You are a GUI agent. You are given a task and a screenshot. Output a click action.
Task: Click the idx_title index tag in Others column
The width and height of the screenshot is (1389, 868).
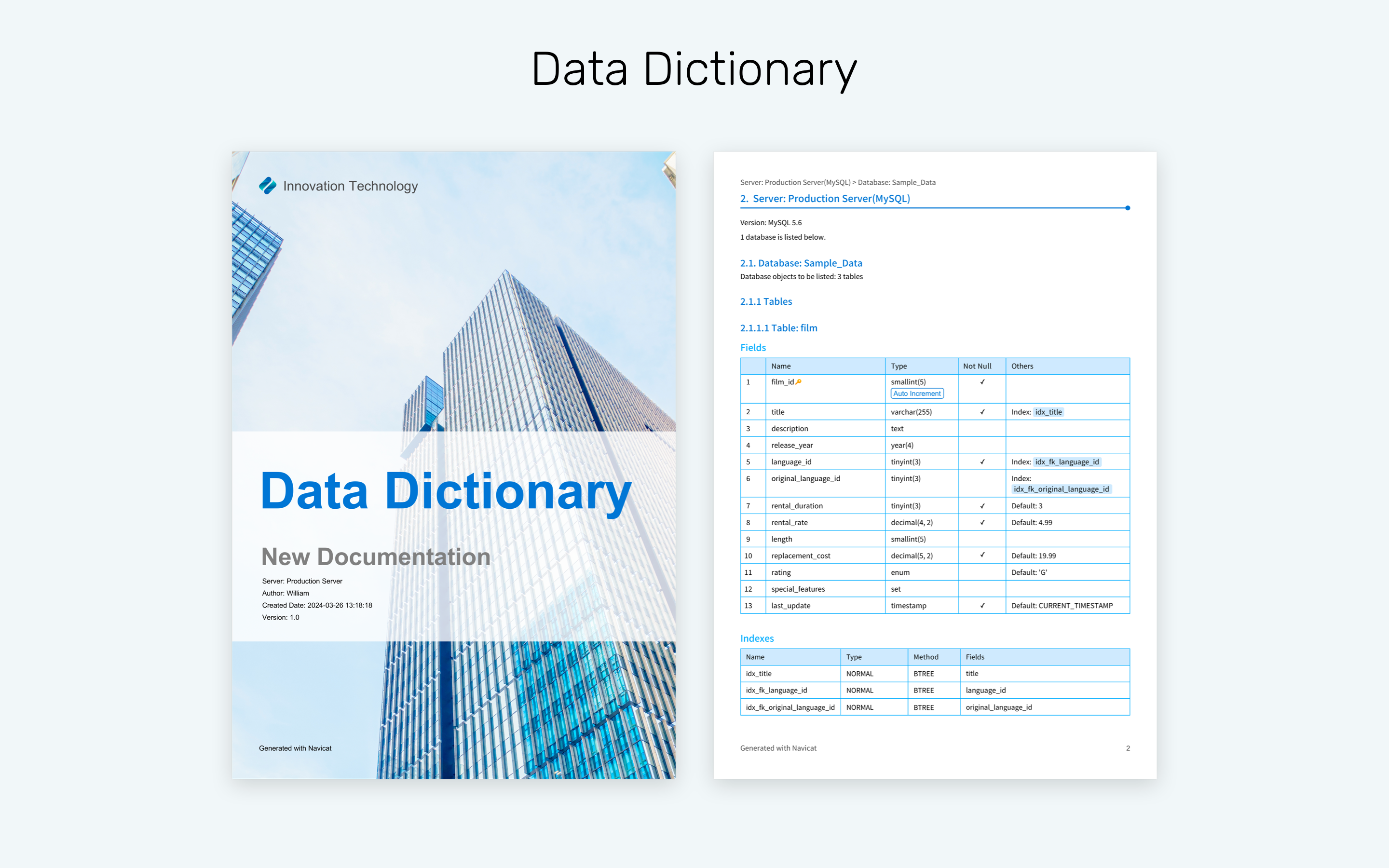pos(1048,412)
